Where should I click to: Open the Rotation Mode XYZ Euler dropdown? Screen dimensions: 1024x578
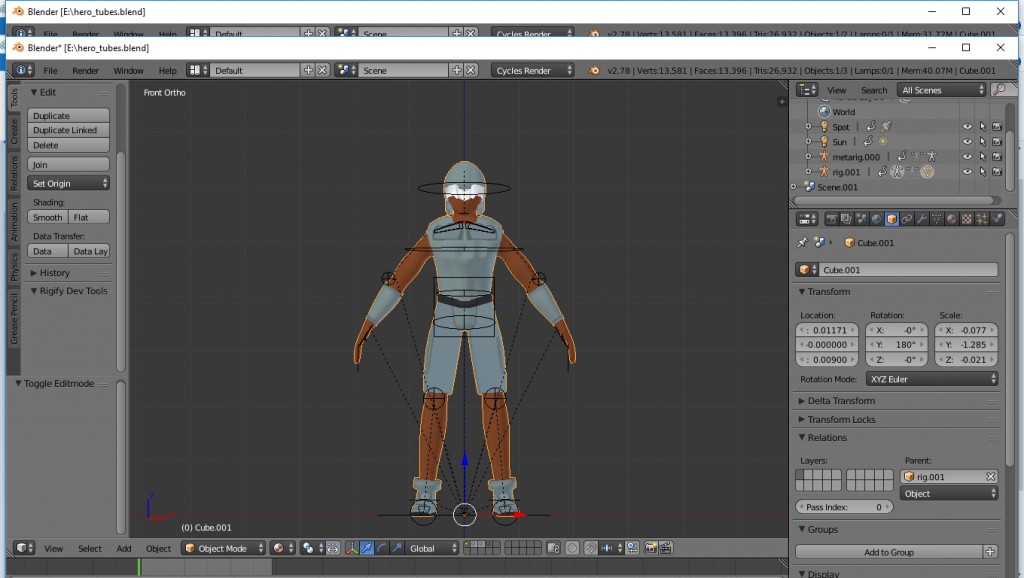(x=930, y=378)
